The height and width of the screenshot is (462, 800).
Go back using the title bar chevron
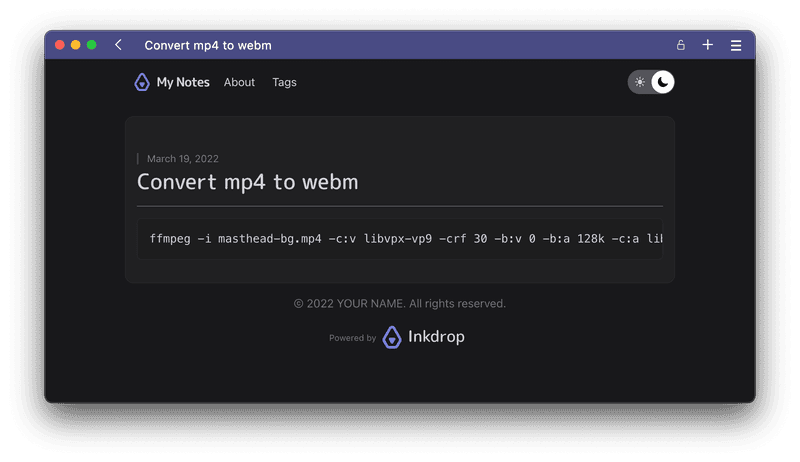(119, 45)
